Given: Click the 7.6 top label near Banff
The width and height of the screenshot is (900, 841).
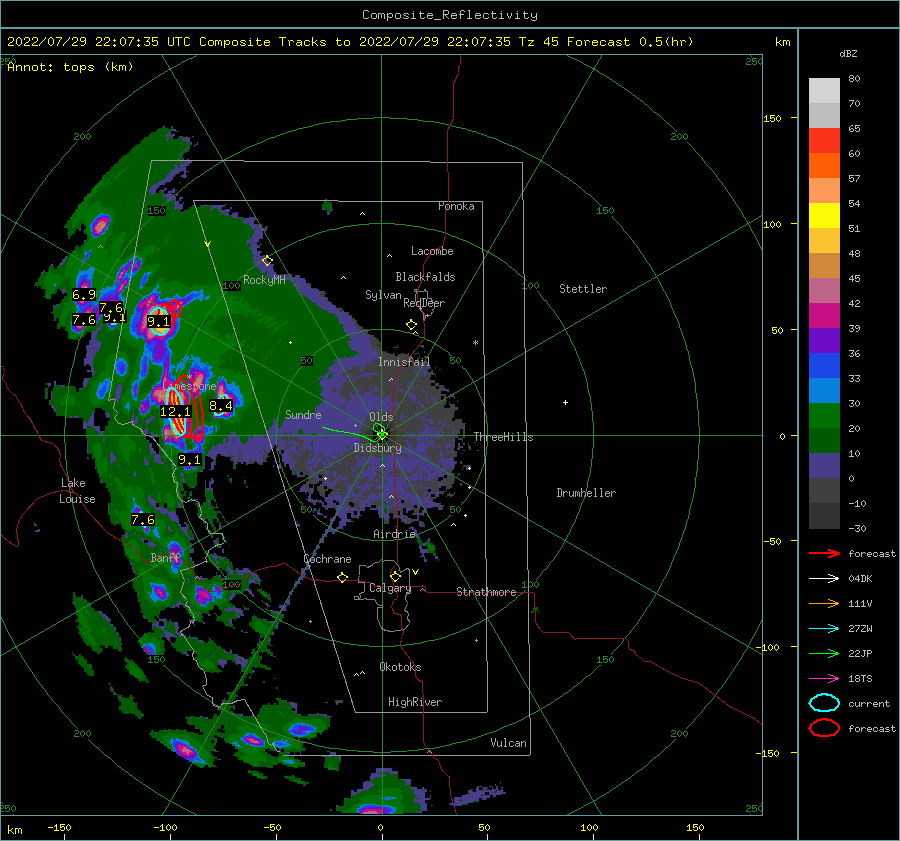Looking at the screenshot, I should pyautogui.click(x=143, y=520).
